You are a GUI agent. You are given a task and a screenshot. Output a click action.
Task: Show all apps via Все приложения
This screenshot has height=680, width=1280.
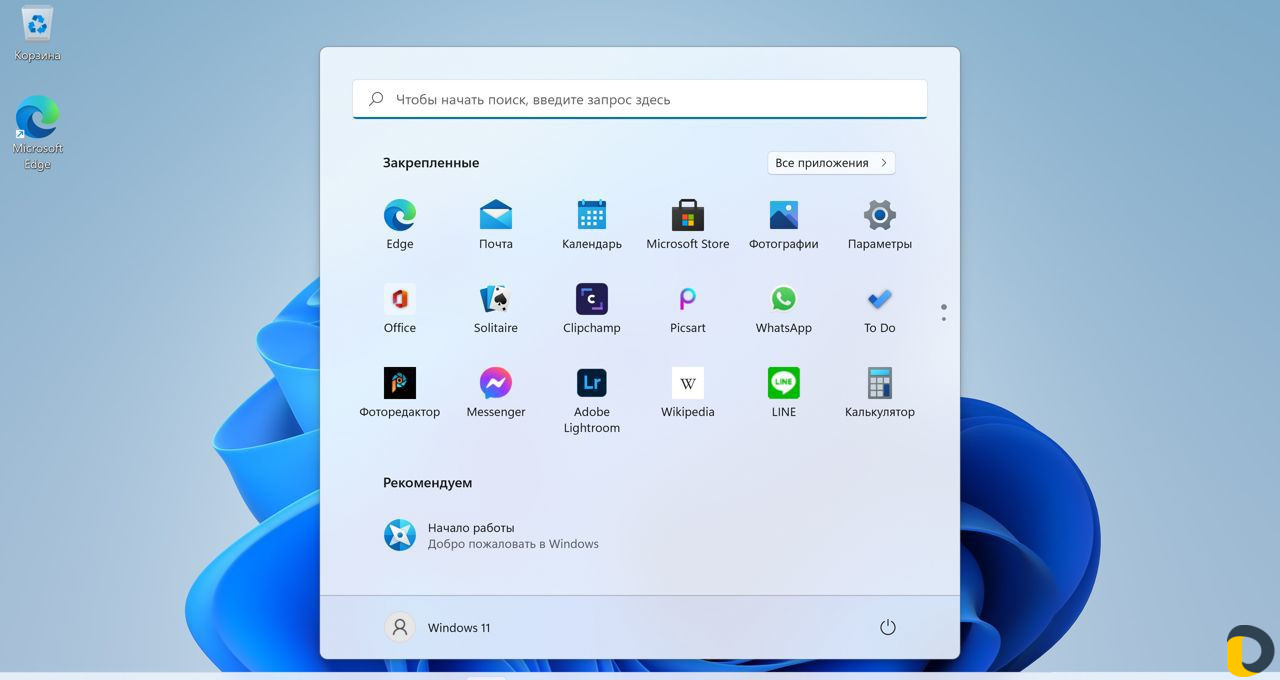point(831,163)
